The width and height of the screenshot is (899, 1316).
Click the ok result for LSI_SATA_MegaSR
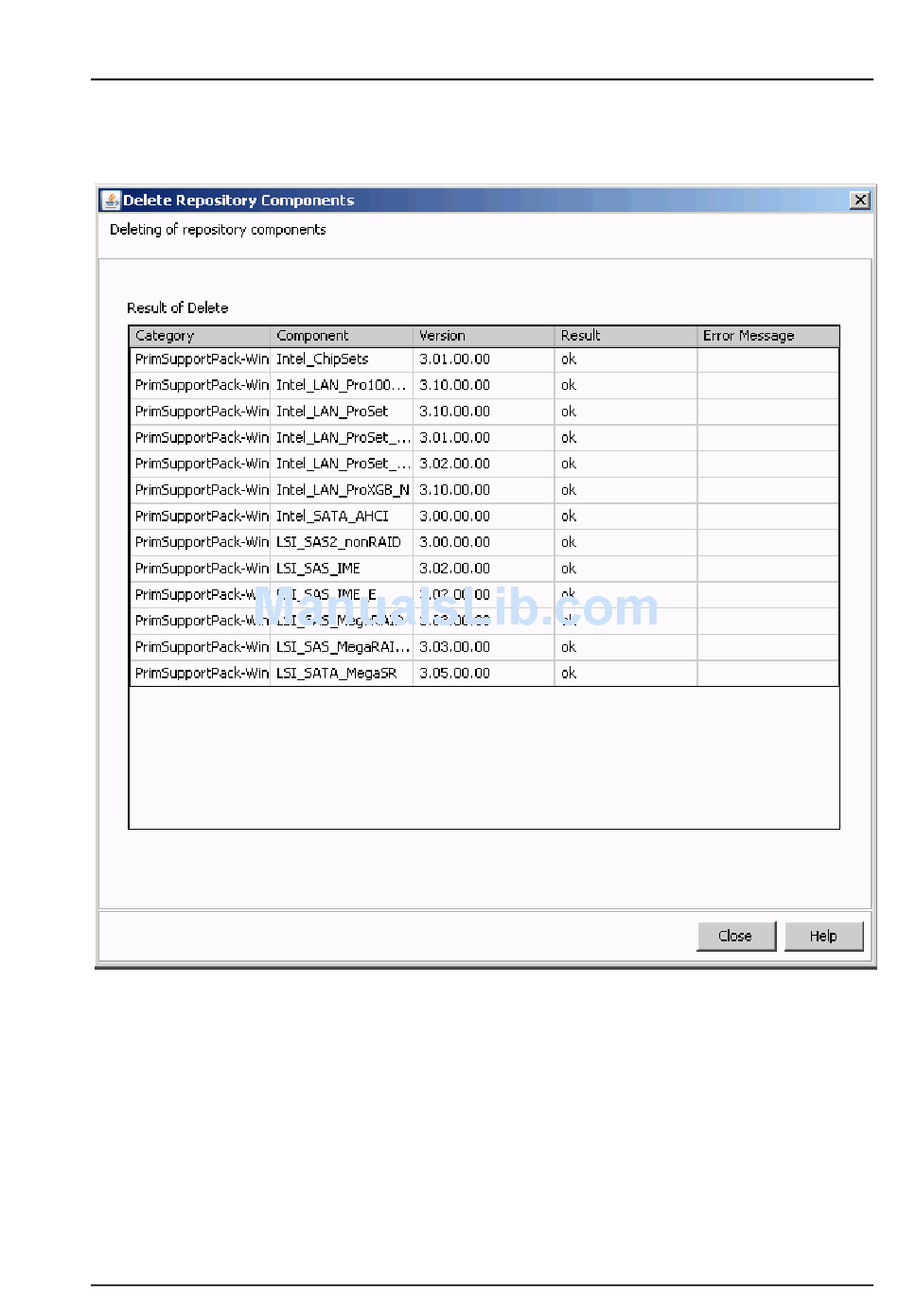pos(626,674)
